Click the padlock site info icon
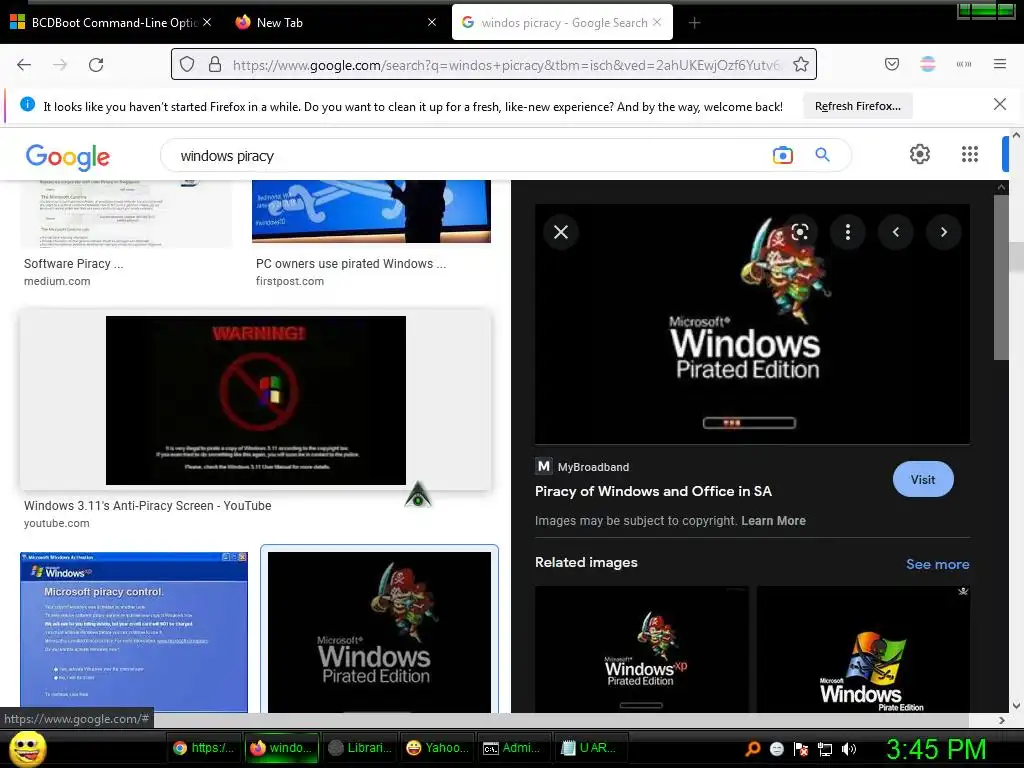The image size is (1024, 768). coord(215,64)
